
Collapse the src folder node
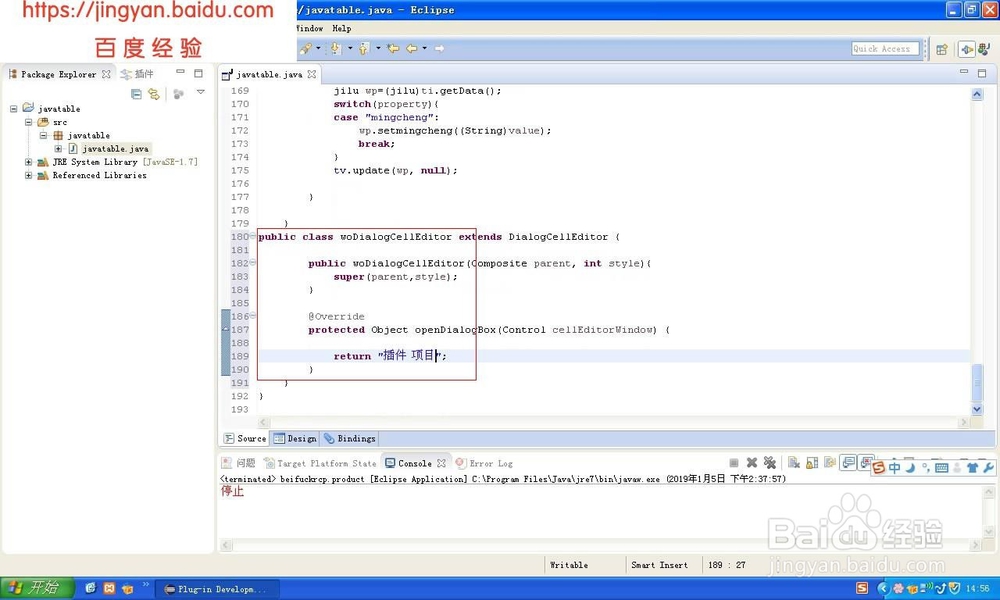pos(28,122)
